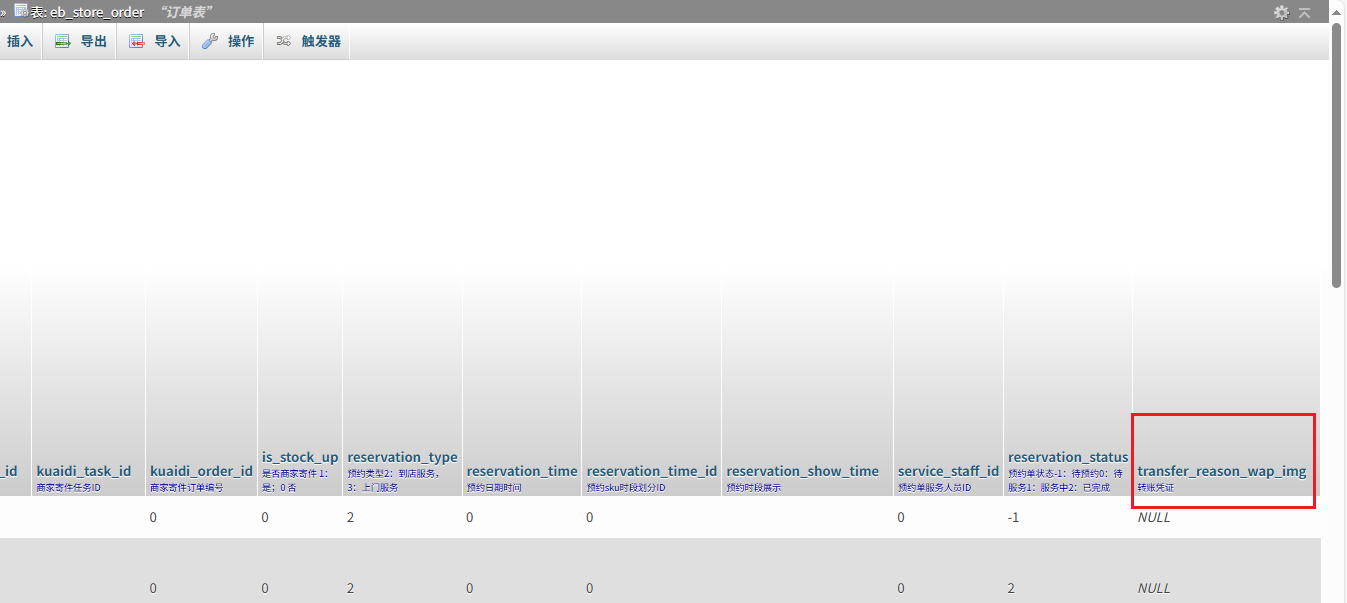Select kuaidi_order_id value in -1 status row
The width and height of the screenshot is (1347, 603).
[154, 517]
